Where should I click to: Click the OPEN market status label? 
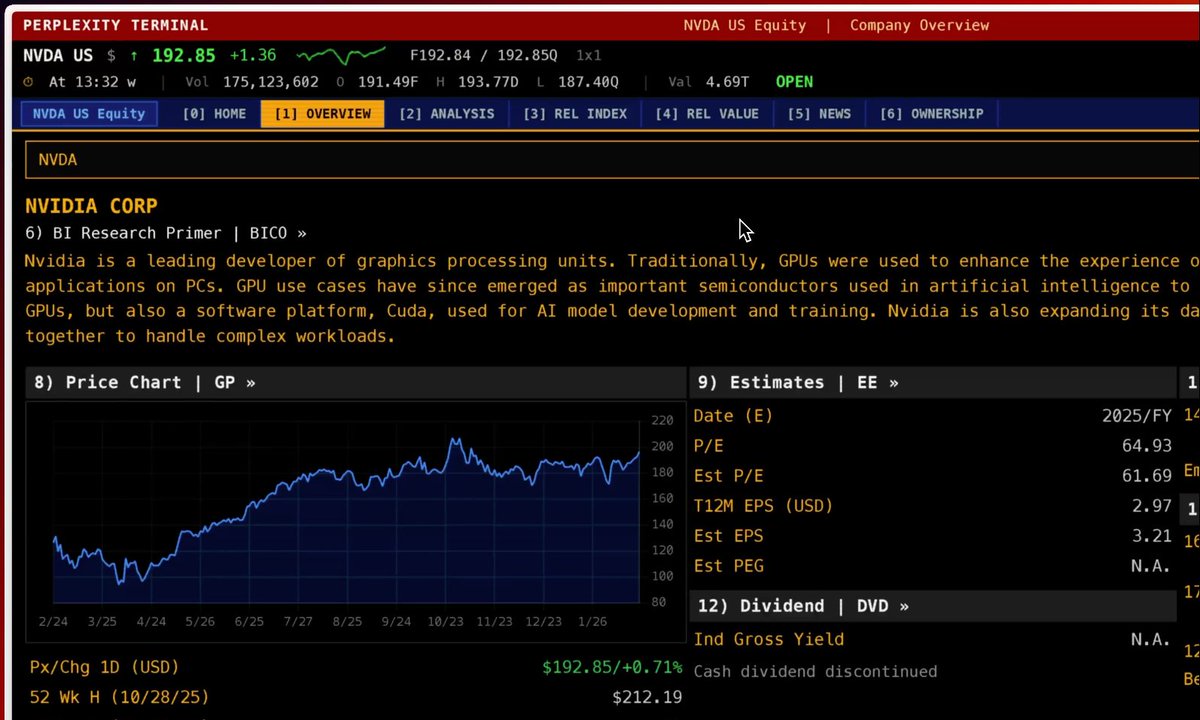[794, 82]
